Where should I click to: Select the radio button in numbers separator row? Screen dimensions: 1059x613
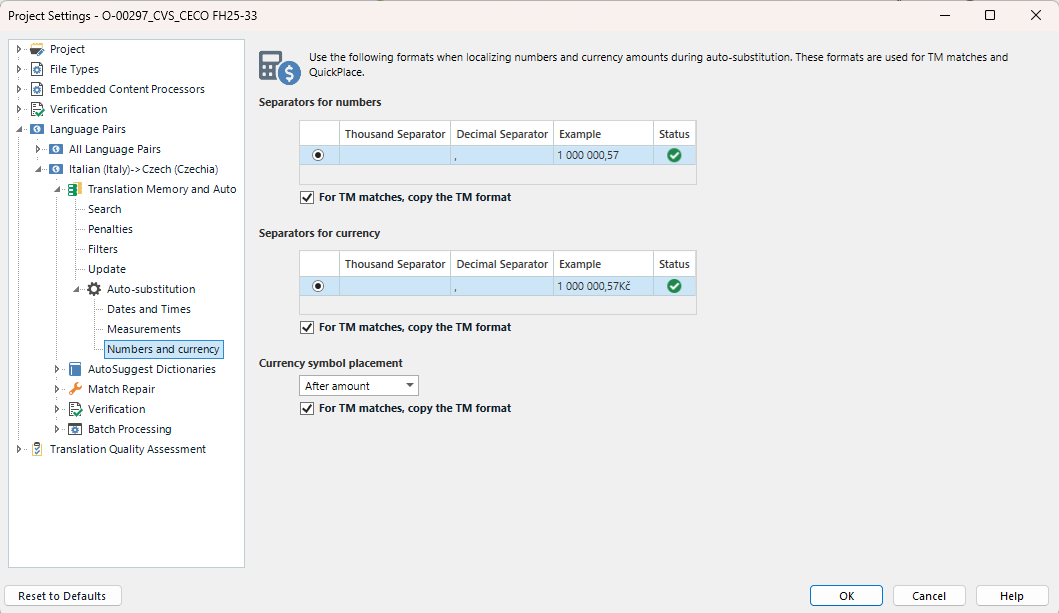318,155
